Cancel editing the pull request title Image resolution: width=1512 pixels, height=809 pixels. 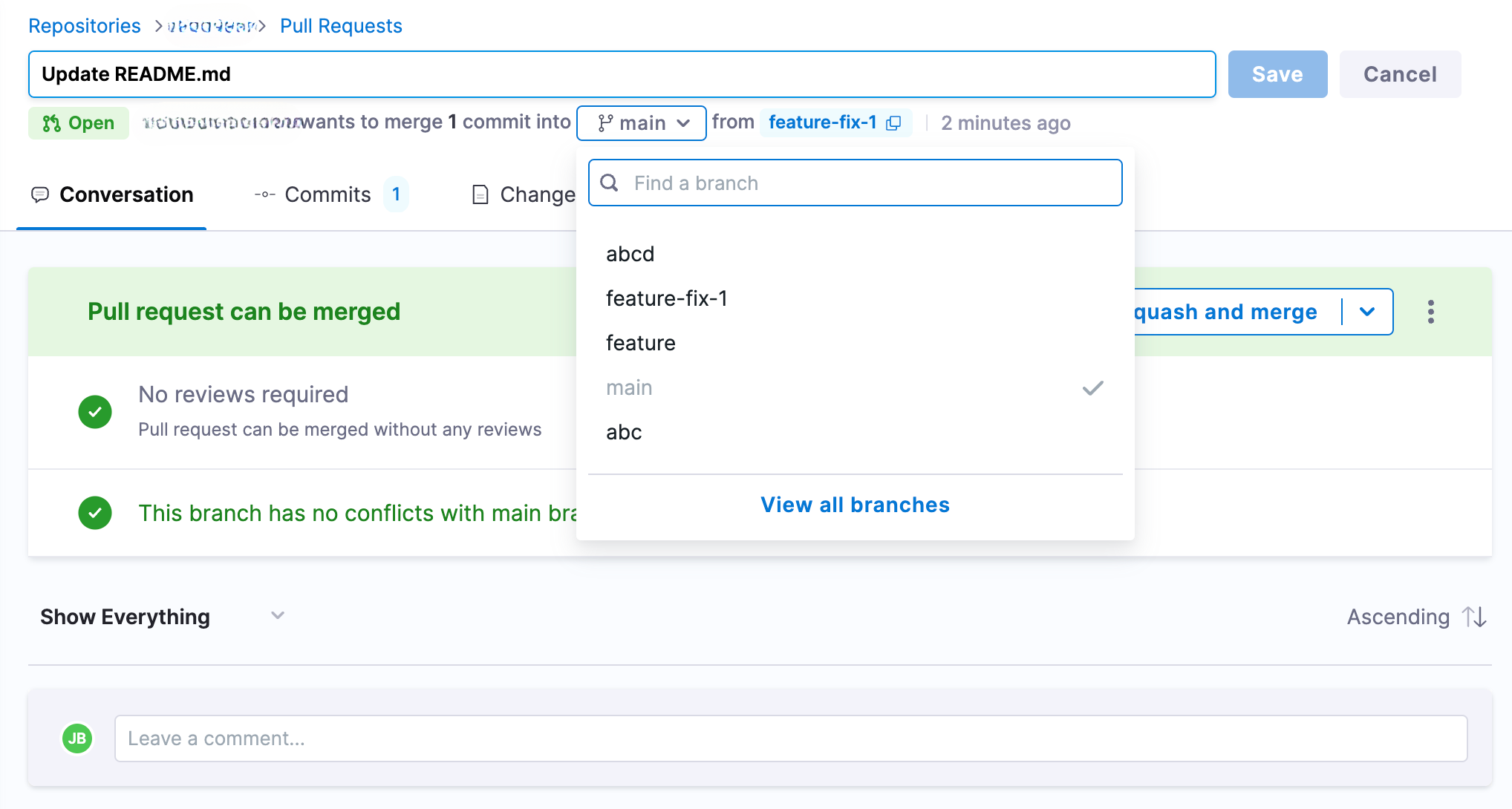point(1400,74)
